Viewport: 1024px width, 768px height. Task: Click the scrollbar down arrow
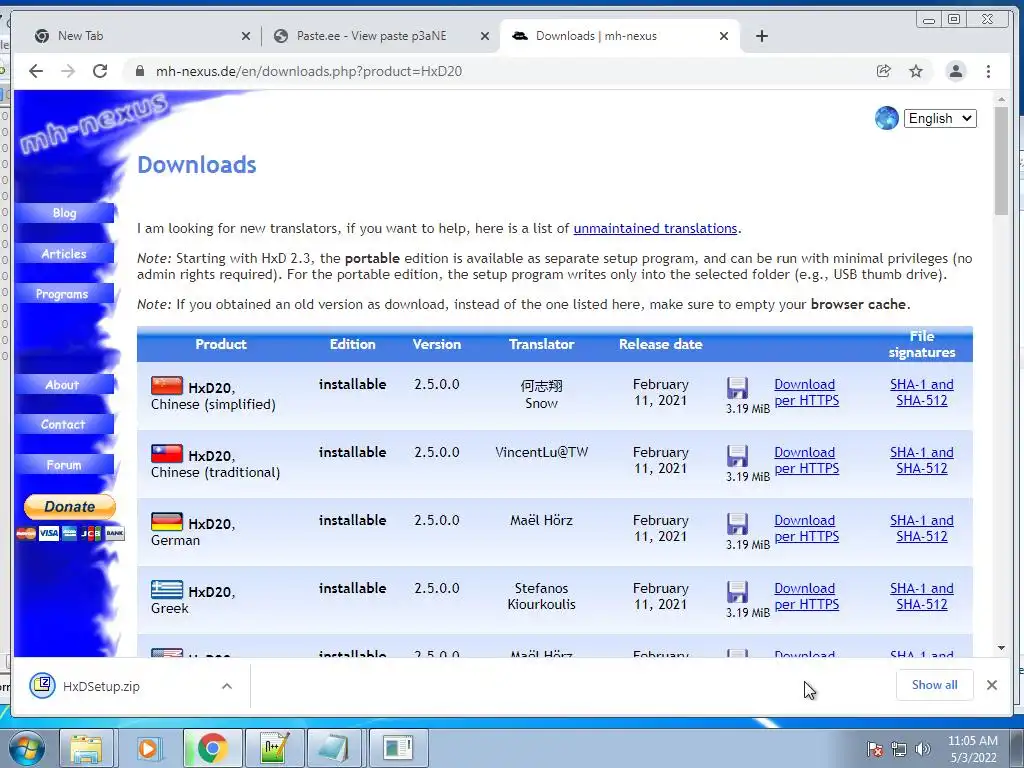coord(1001,648)
